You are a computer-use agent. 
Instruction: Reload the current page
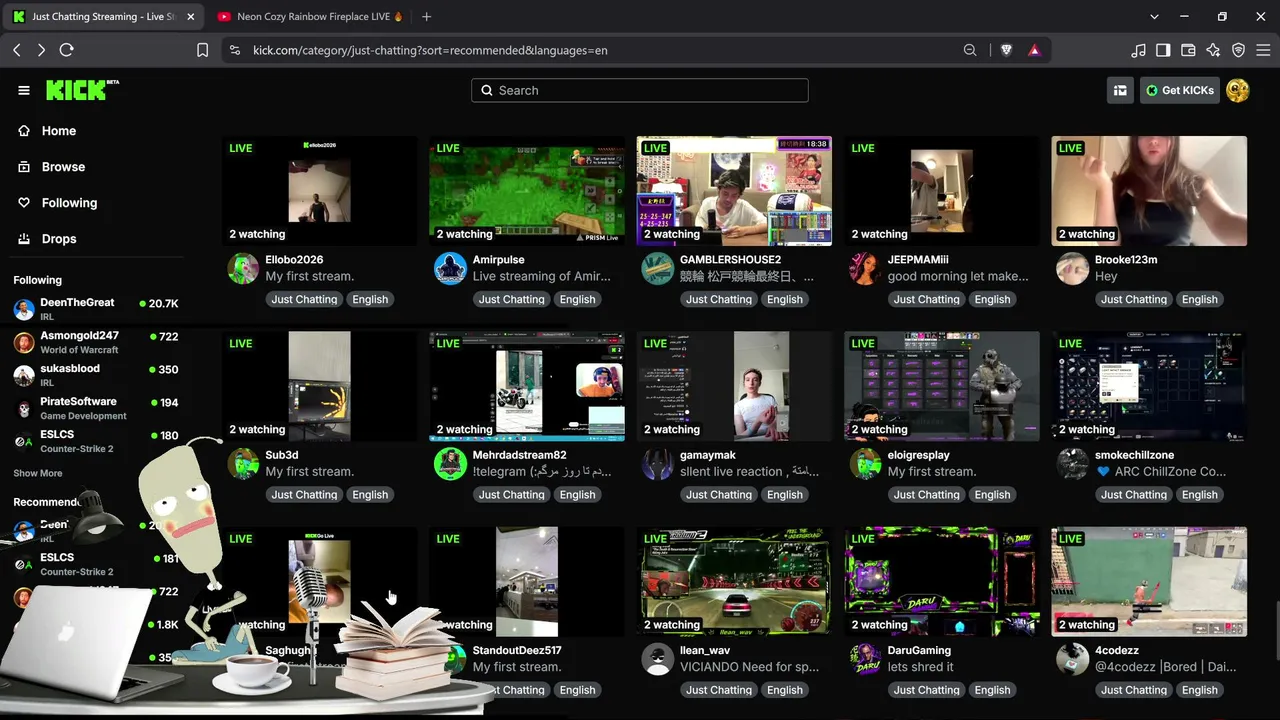pyautogui.click(x=66, y=50)
